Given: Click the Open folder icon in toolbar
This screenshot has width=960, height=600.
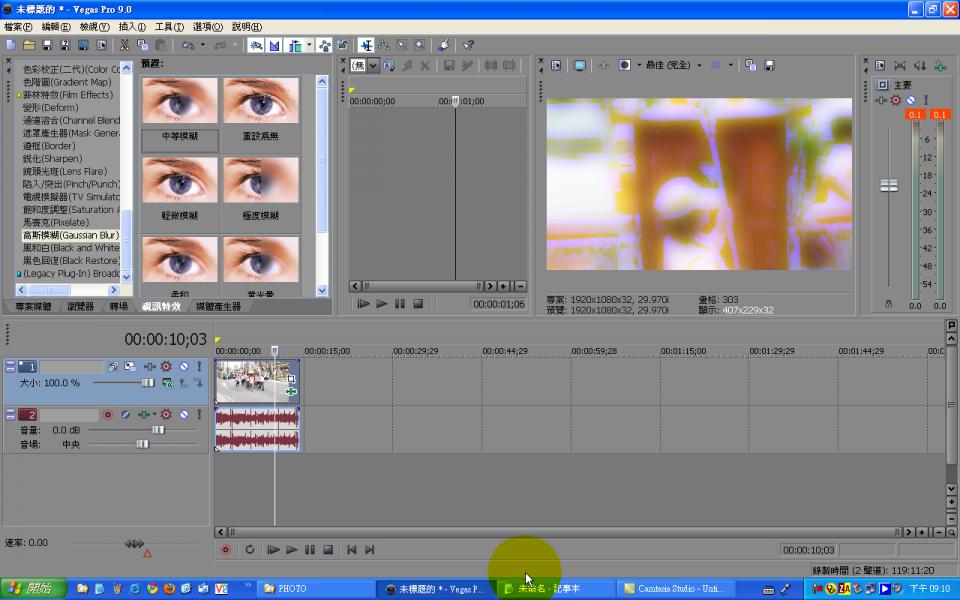Looking at the screenshot, I should tap(29, 45).
